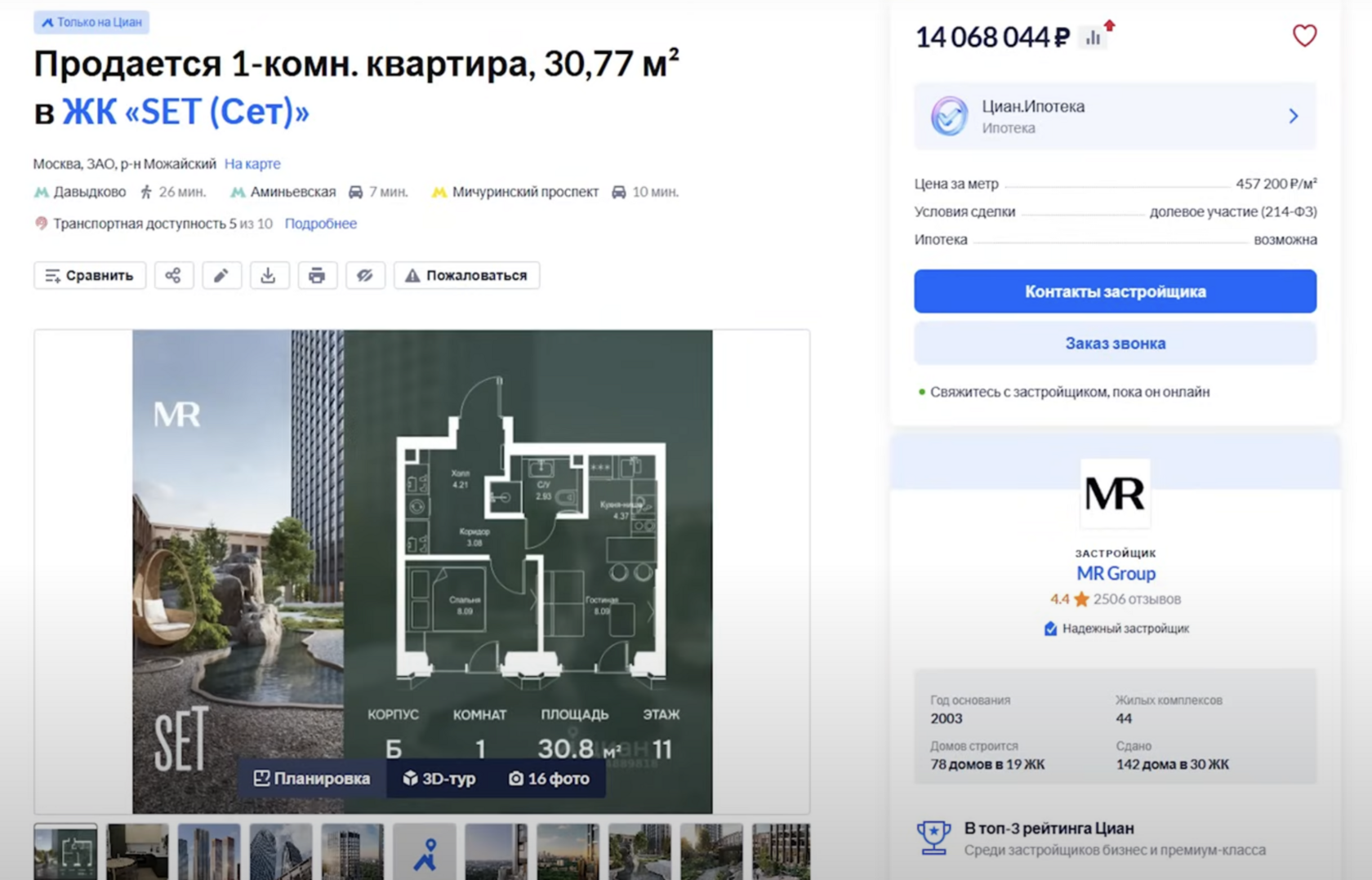This screenshot has width=1372, height=880.
Task: Click Контакты застройщика button
Action: pyautogui.click(x=1115, y=291)
